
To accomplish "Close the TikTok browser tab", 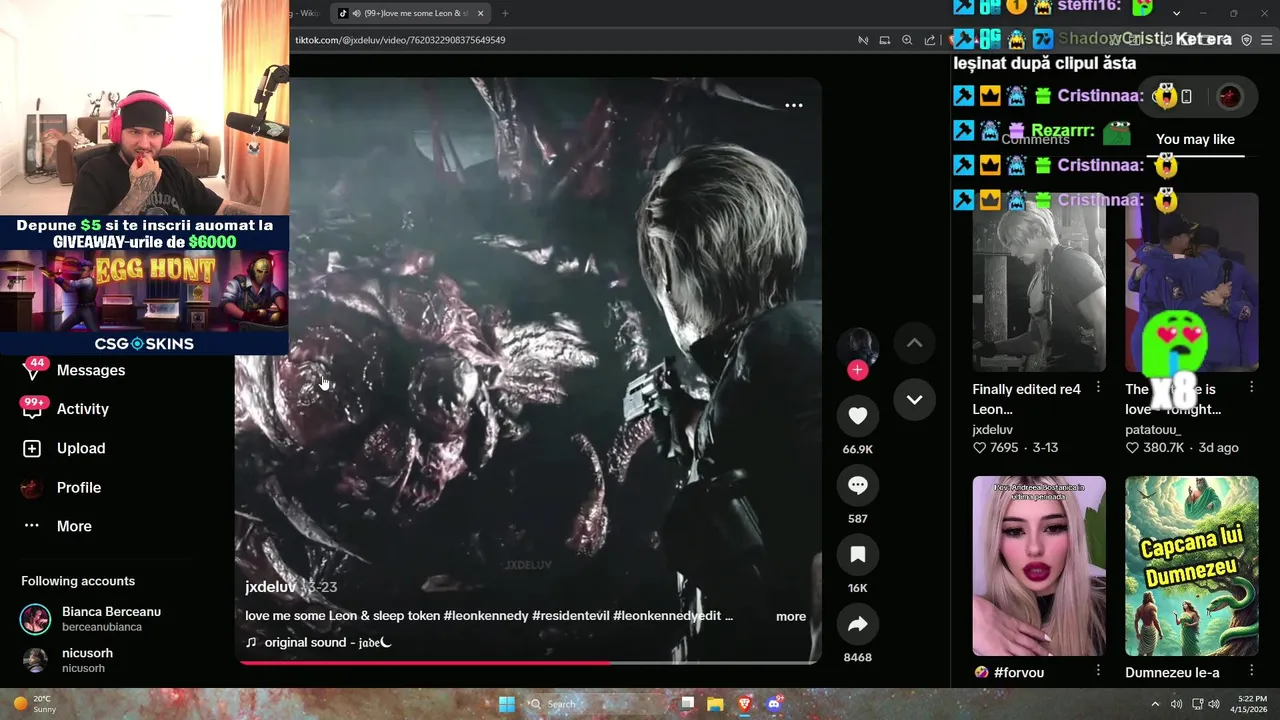I will [x=481, y=13].
